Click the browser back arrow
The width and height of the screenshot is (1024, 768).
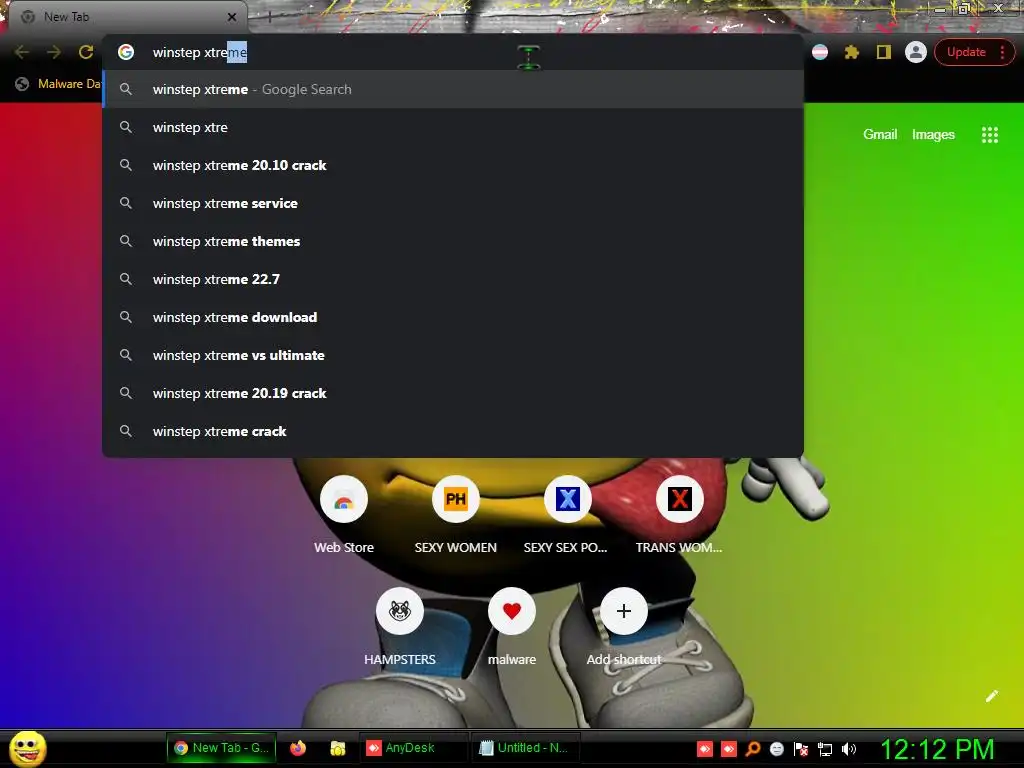point(22,52)
